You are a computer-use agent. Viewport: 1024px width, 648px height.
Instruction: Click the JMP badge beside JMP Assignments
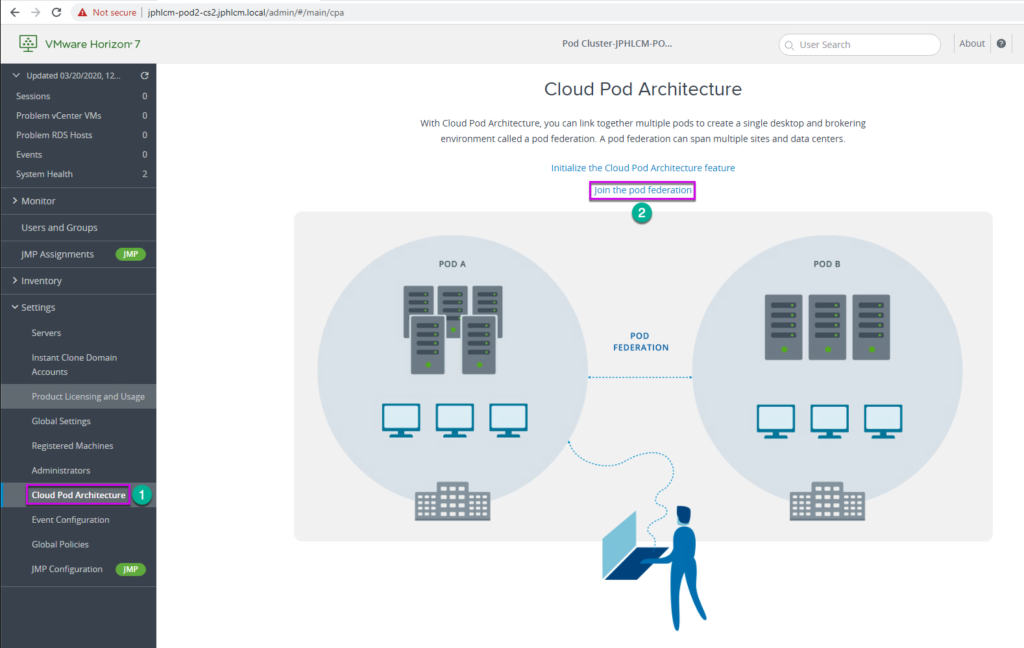131,254
